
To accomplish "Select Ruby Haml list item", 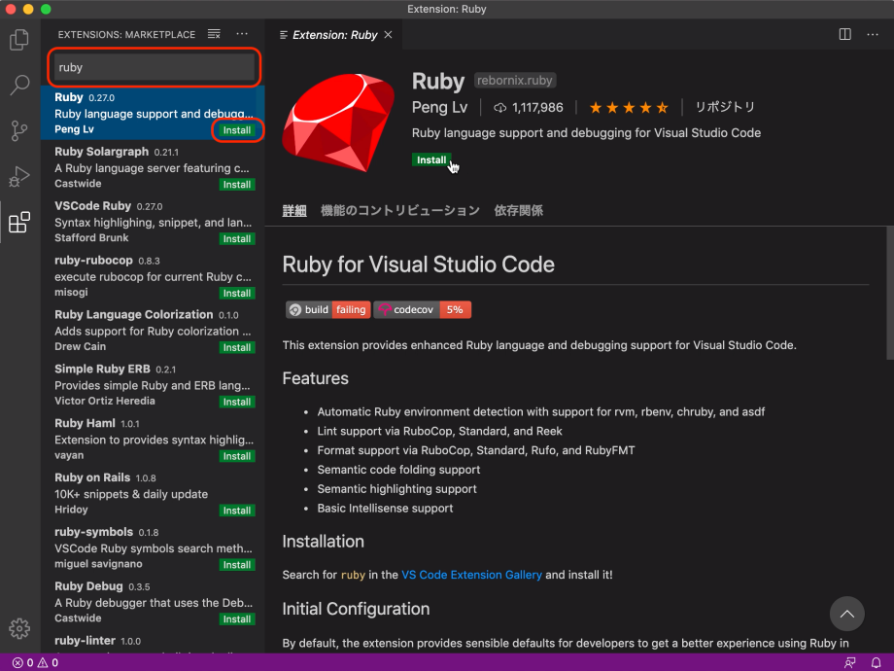I will click(x=153, y=439).
